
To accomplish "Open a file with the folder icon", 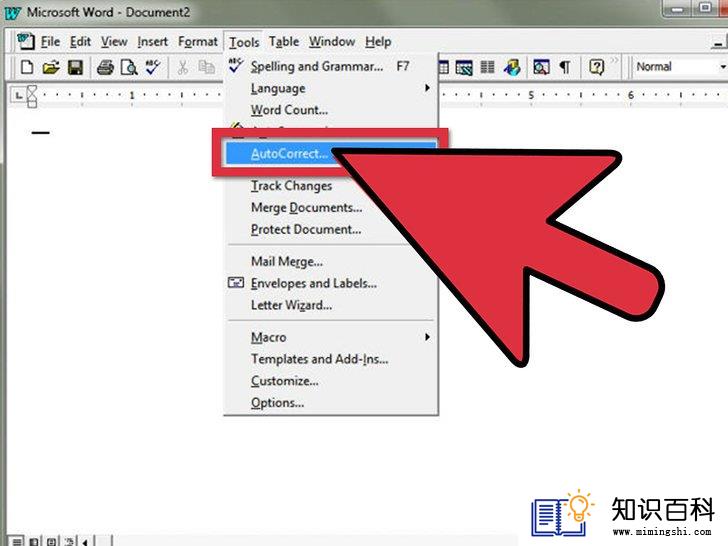I will (x=51, y=67).
